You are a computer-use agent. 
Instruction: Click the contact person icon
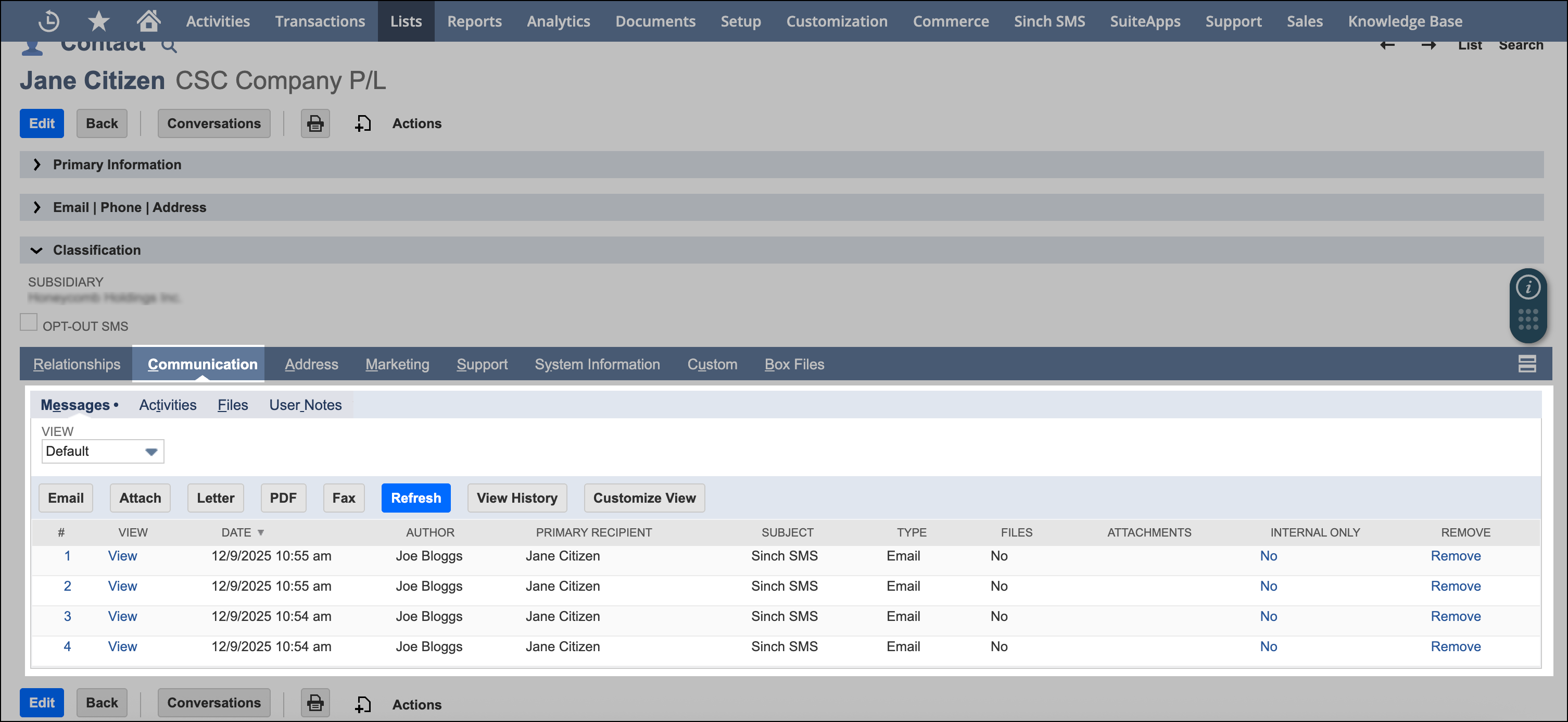[x=32, y=47]
